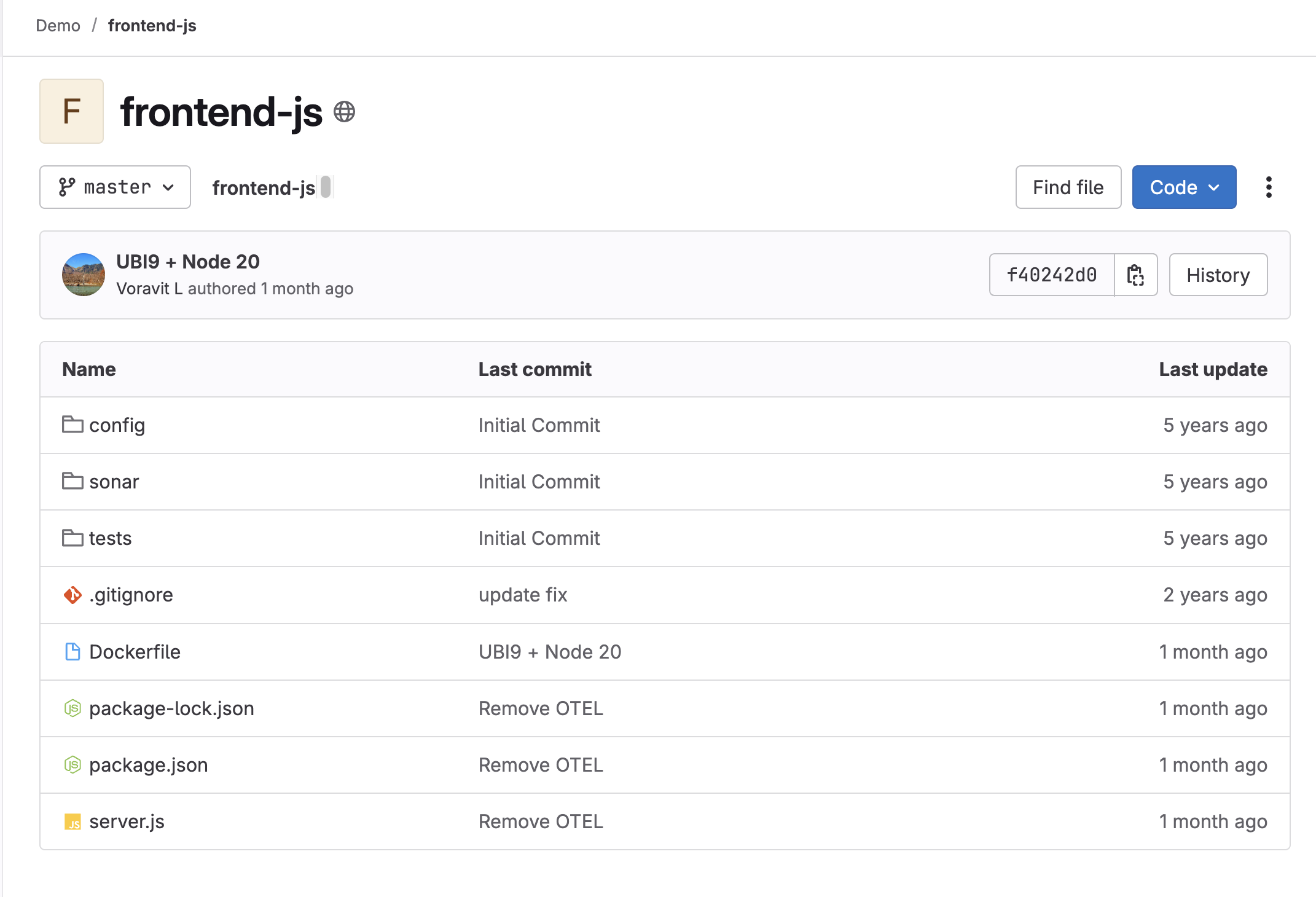Open the master branch dropdown

116,187
